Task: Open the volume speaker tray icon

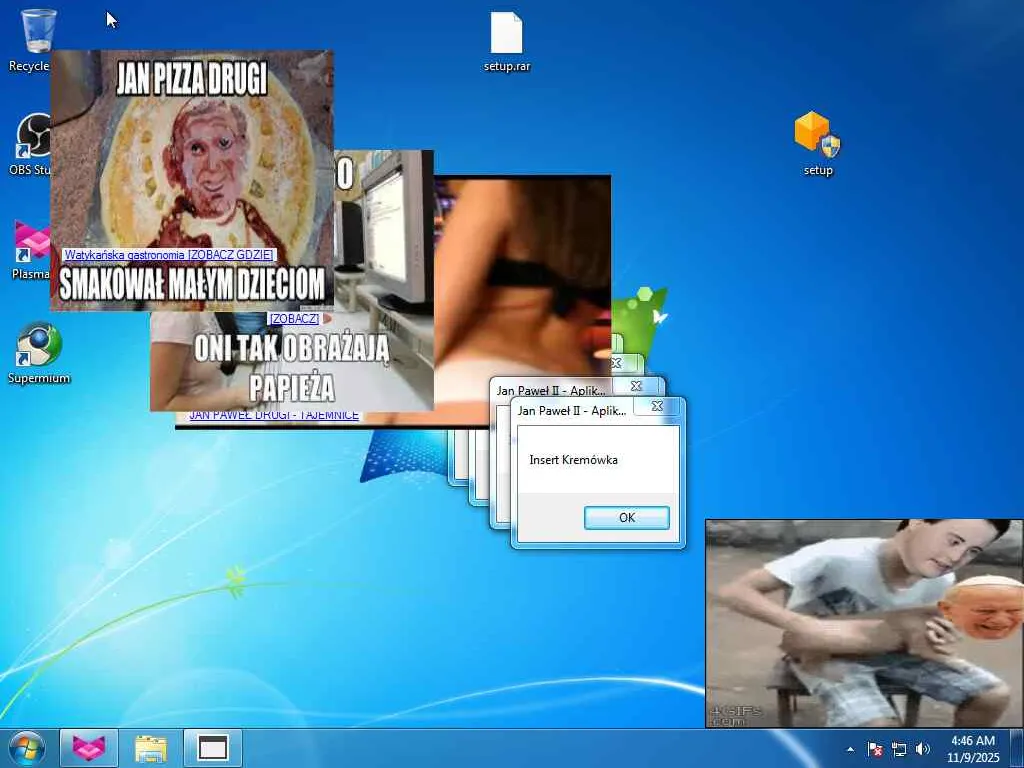Action: point(922,749)
